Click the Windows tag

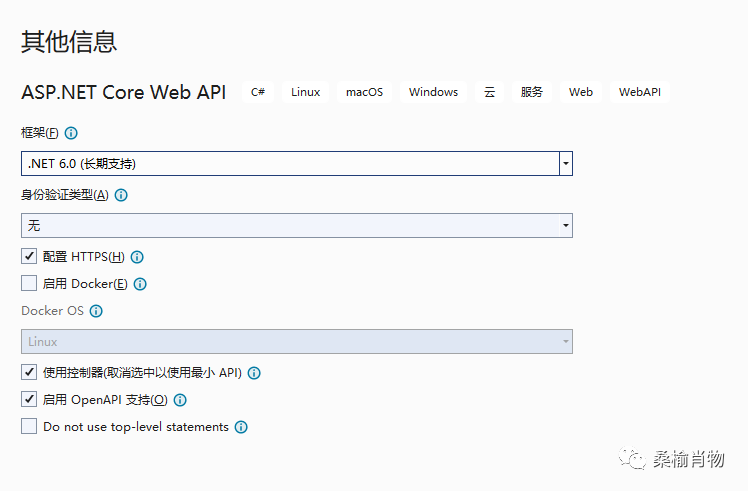pyautogui.click(x=433, y=92)
